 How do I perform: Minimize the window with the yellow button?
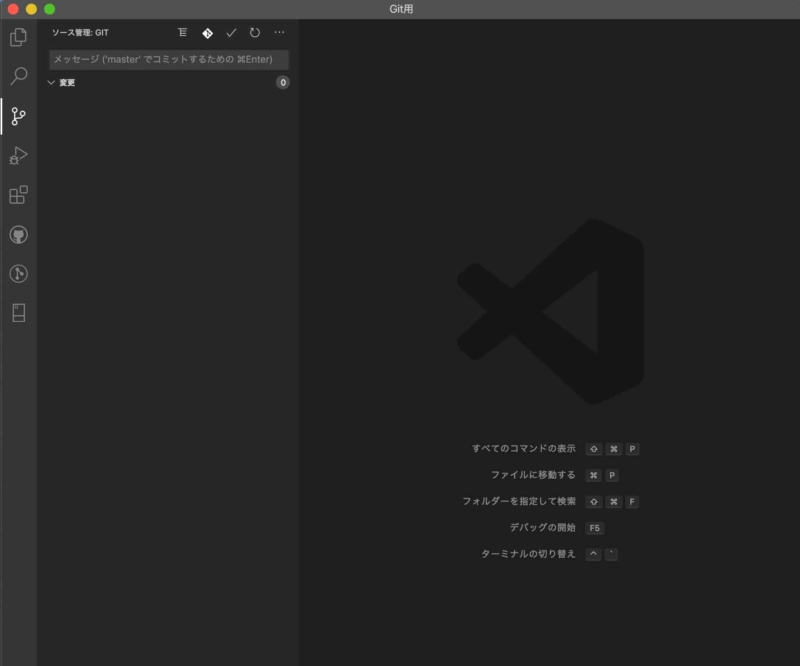click(31, 9)
